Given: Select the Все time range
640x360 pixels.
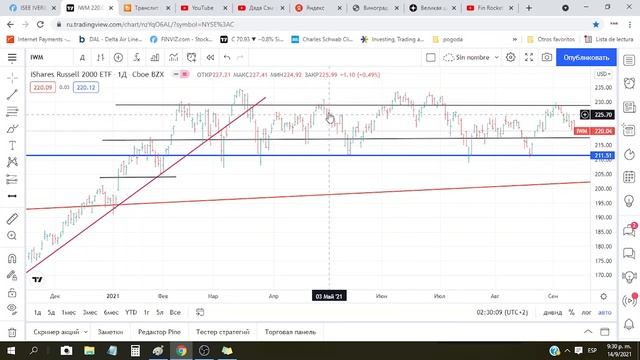Looking at the screenshot, I should click(x=175, y=312).
